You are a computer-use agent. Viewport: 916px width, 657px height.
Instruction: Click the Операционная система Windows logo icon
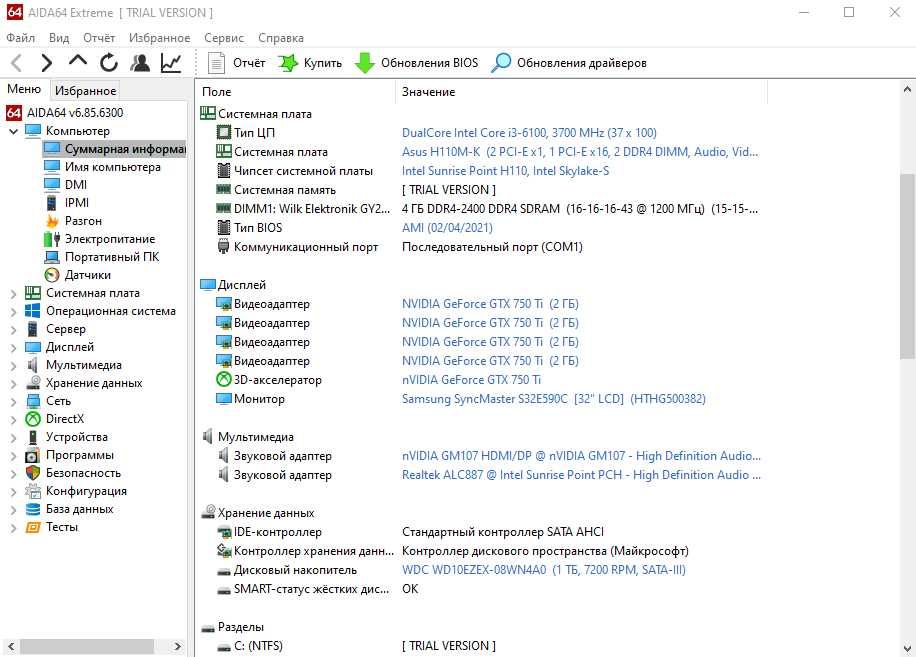(x=33, y=311)
